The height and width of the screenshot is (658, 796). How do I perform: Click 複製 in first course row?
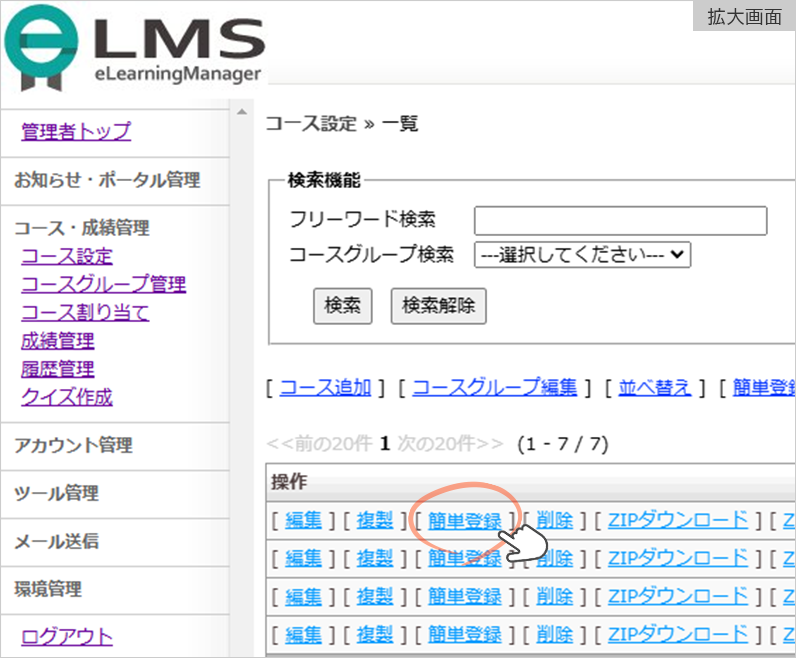(x=375, y=520)
